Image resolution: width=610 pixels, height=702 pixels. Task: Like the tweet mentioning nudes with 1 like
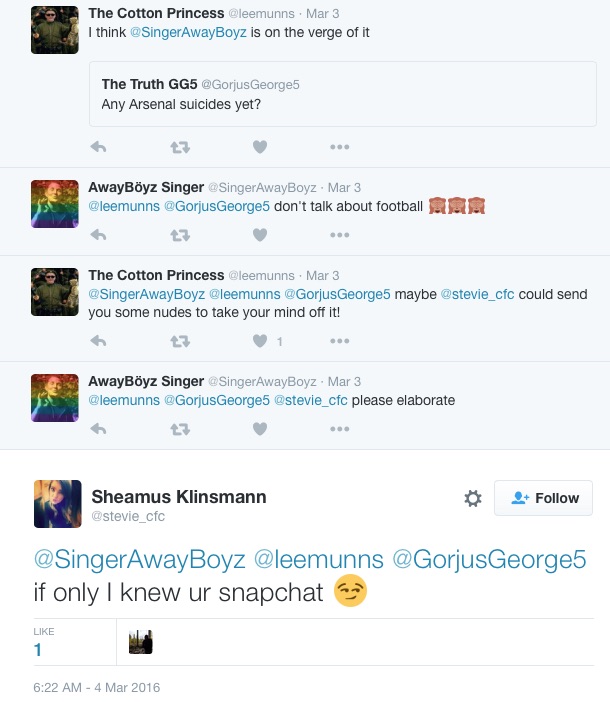(x=260, y=341)
